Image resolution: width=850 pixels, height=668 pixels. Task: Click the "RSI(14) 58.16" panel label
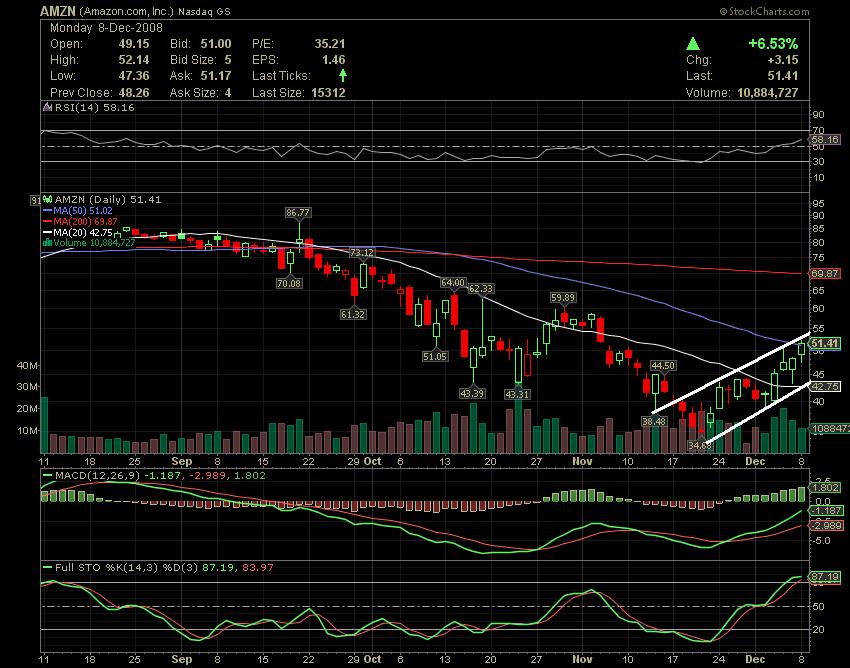point(94,107)
